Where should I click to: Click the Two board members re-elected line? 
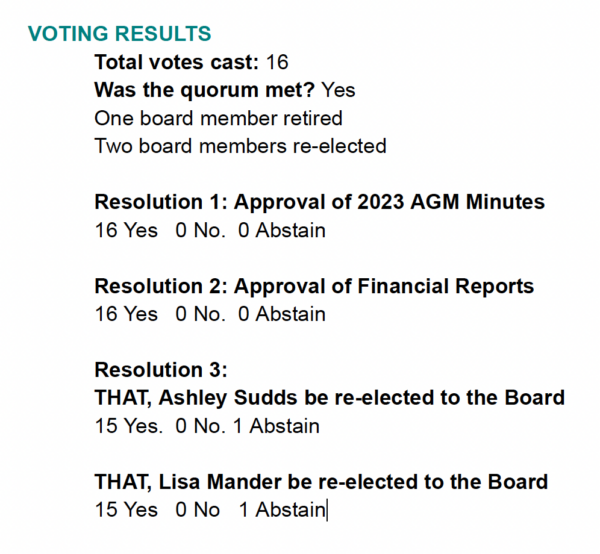coord(240,146)
